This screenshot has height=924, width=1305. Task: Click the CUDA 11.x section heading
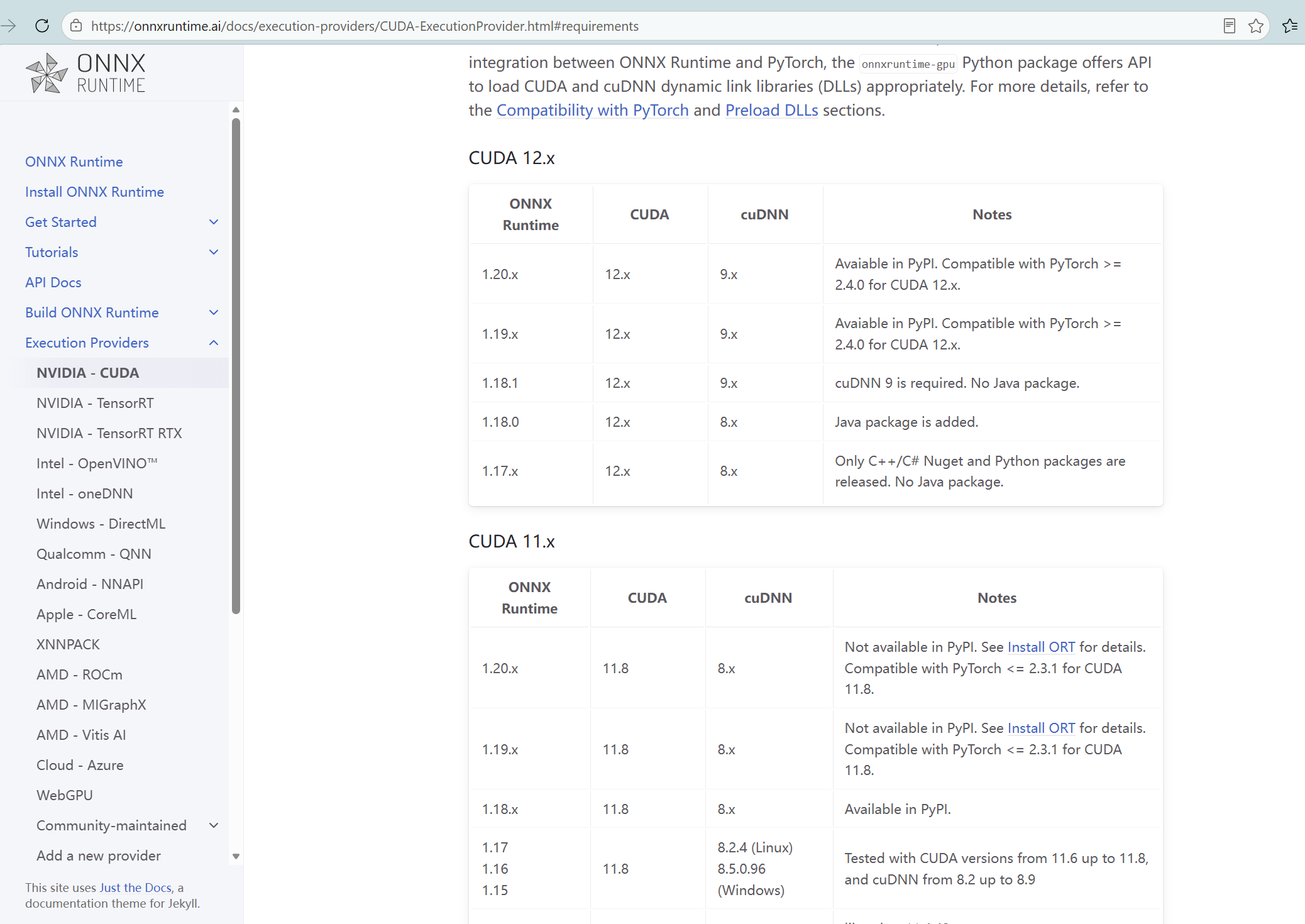pos(512,541)
